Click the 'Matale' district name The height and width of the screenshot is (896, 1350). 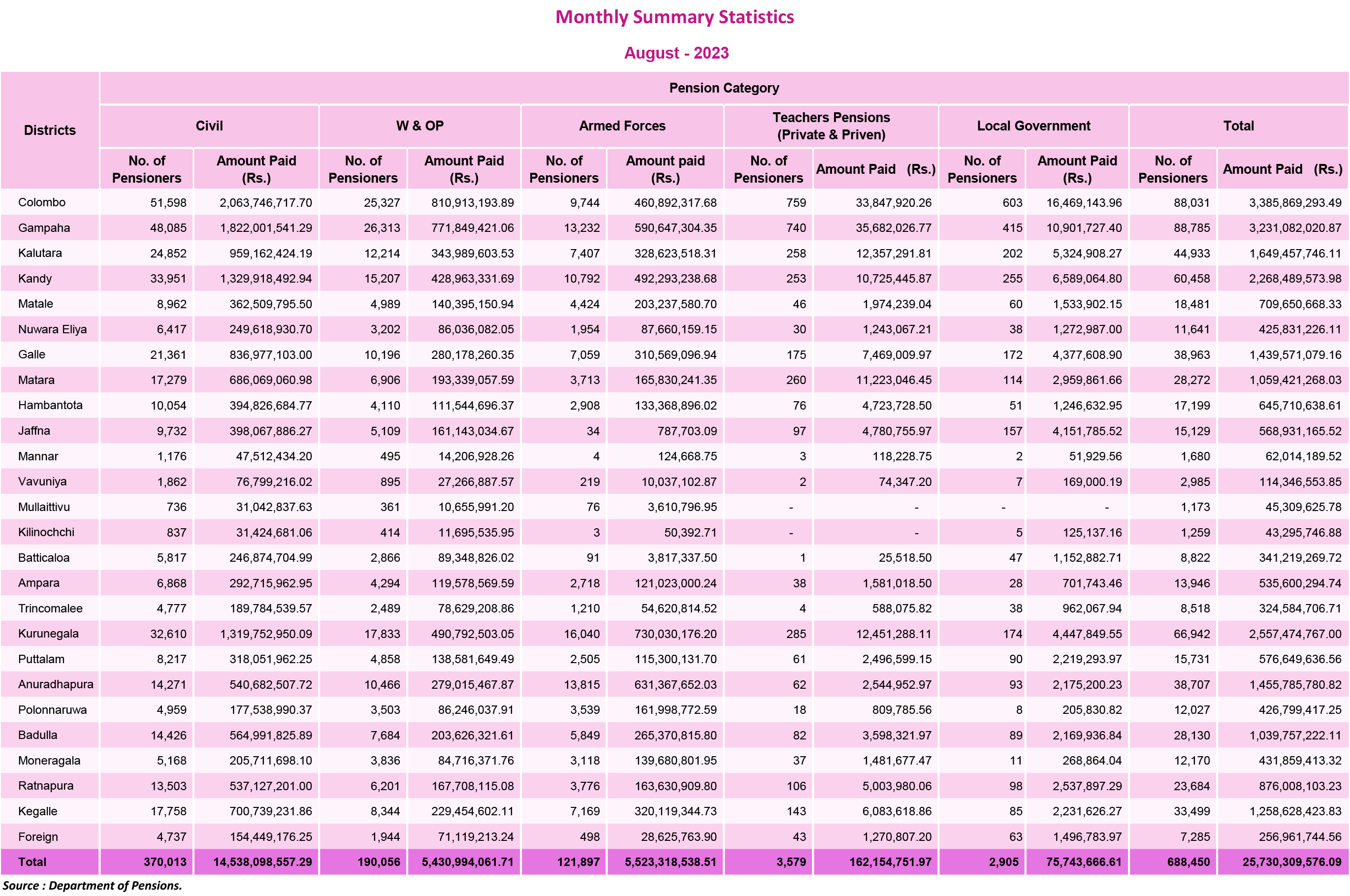[35, 304]
